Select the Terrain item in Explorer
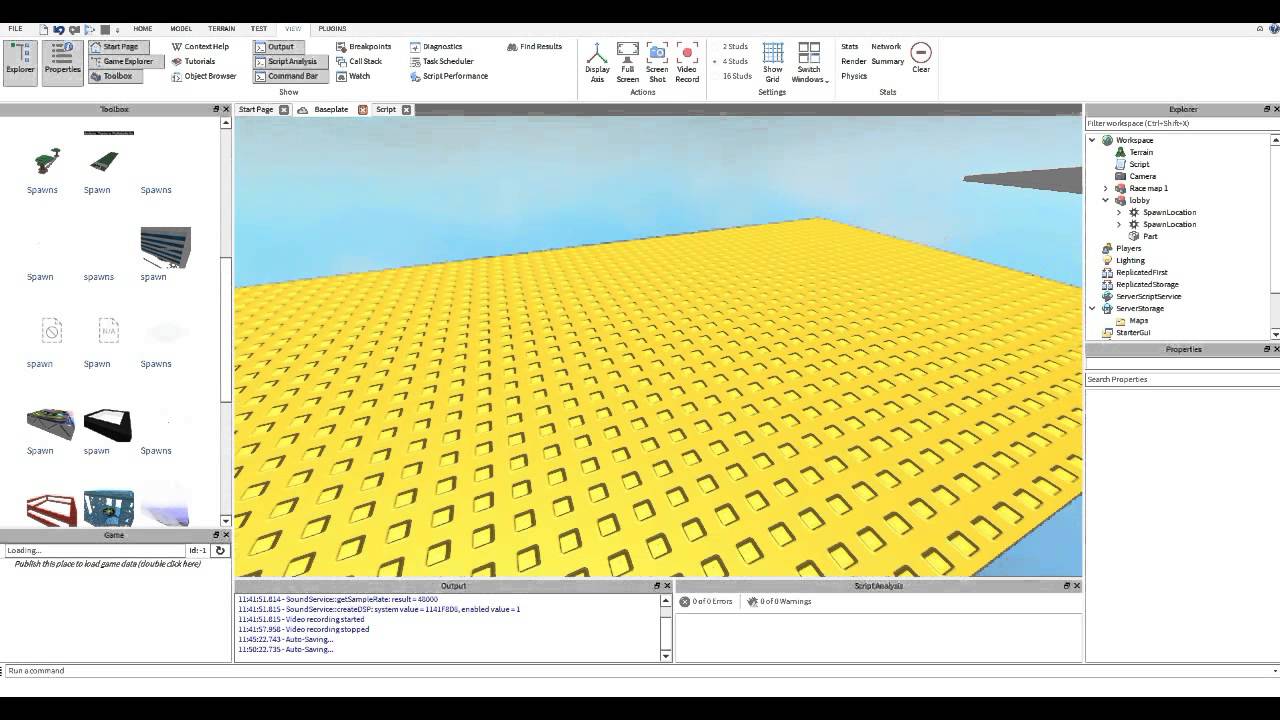 [1141, 152]
